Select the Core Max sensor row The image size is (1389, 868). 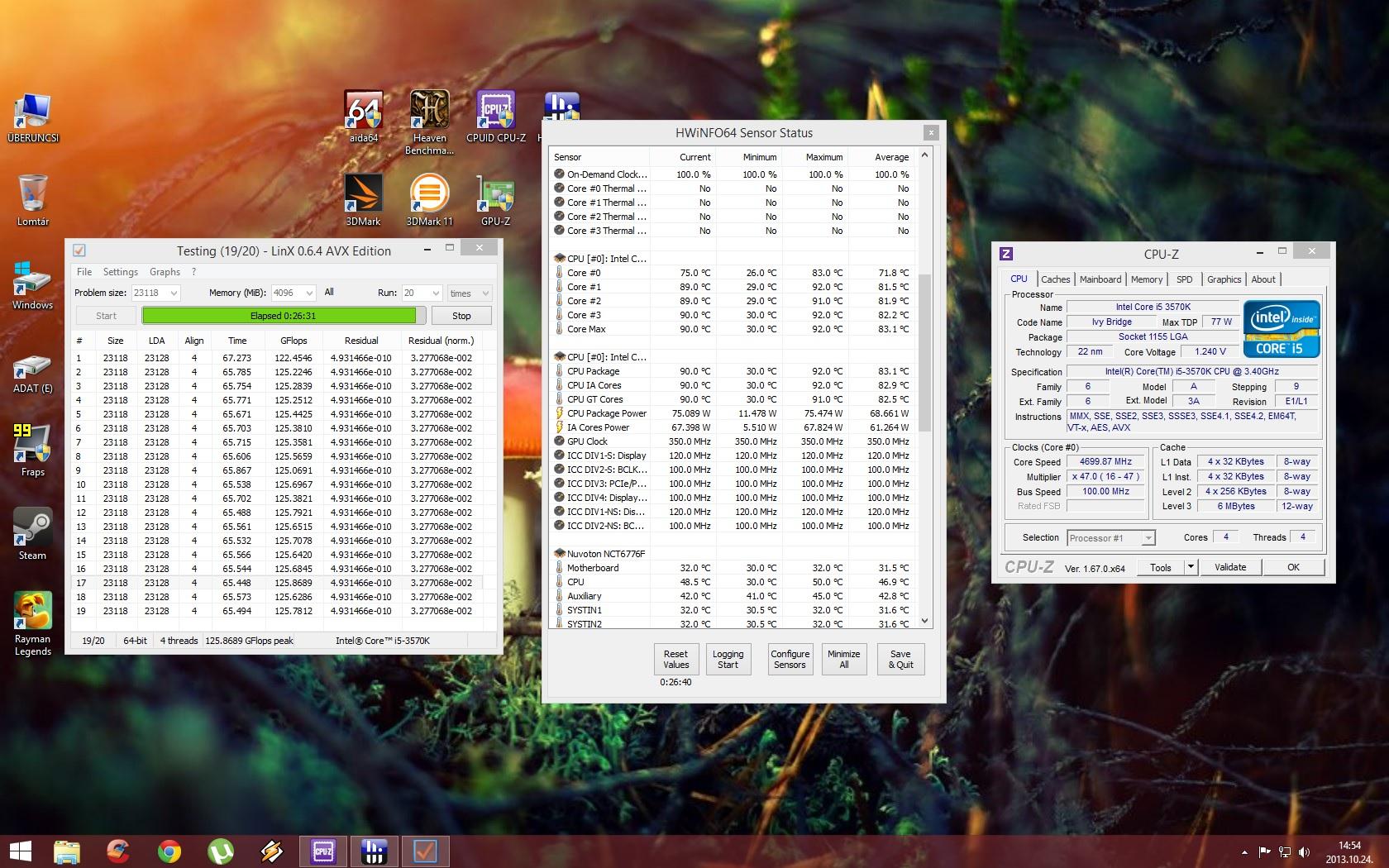coord(733,329)
